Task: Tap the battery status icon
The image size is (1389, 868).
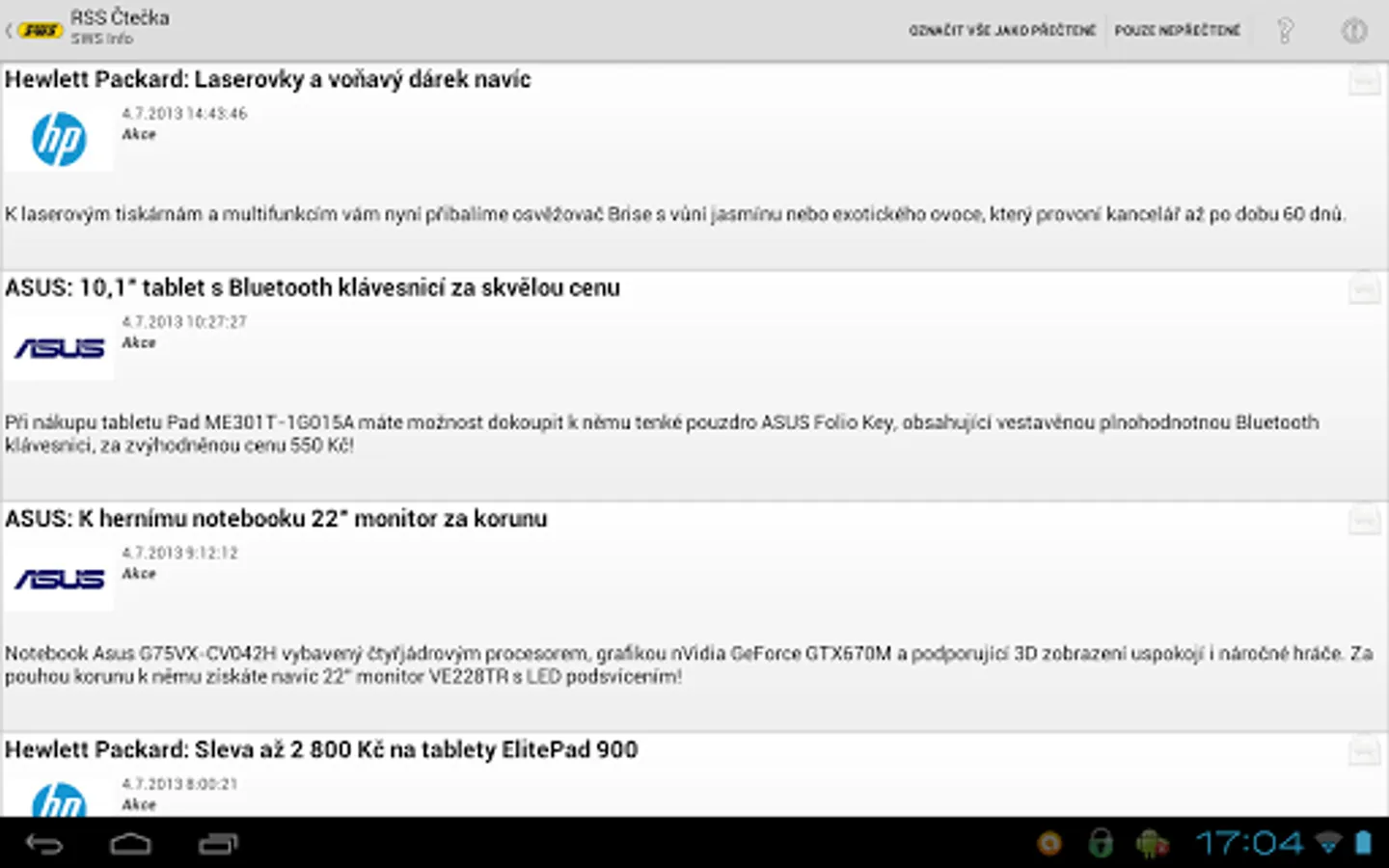Action: [1363, 843]
